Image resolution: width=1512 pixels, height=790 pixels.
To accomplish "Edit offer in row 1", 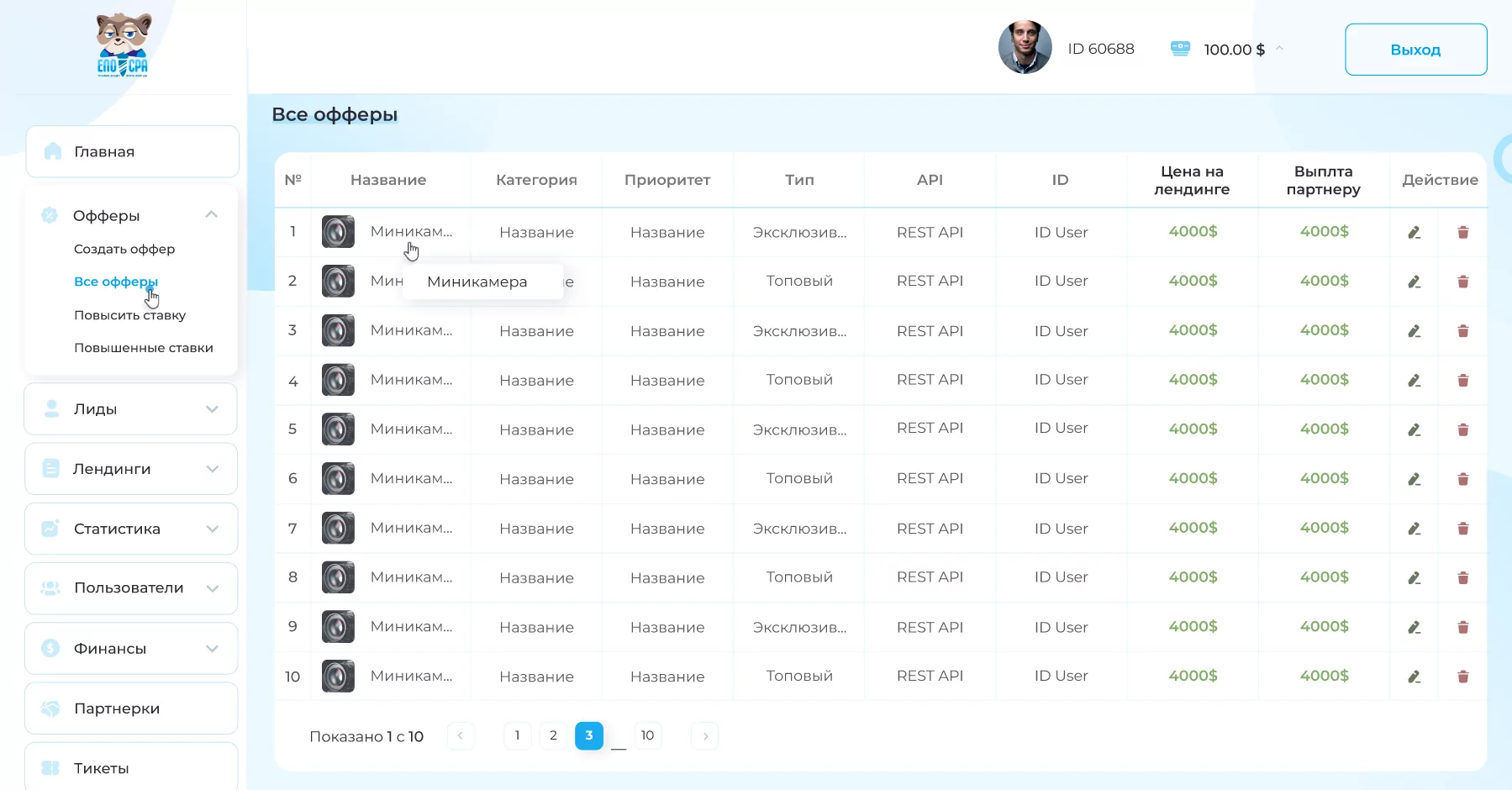I will click(x=1415, y=232).
